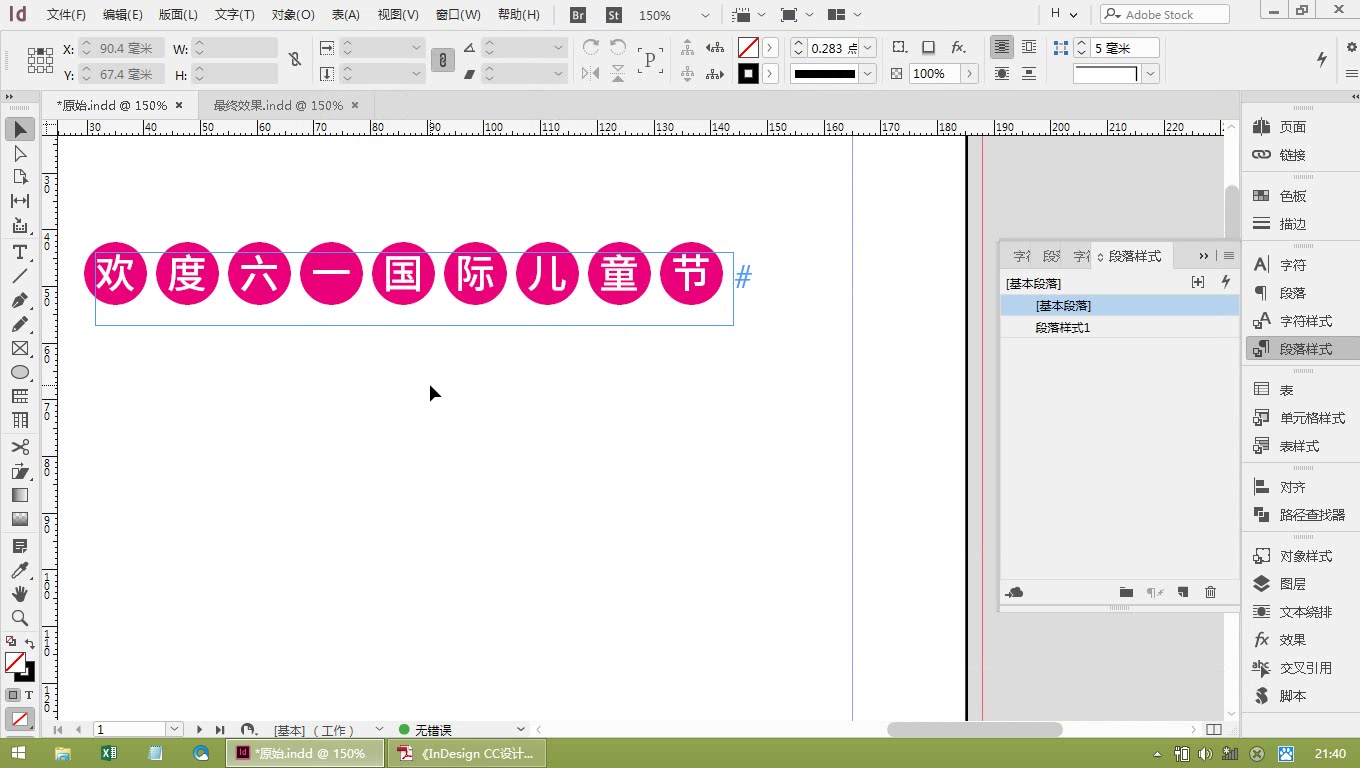Open the Pages panel

1294,127
